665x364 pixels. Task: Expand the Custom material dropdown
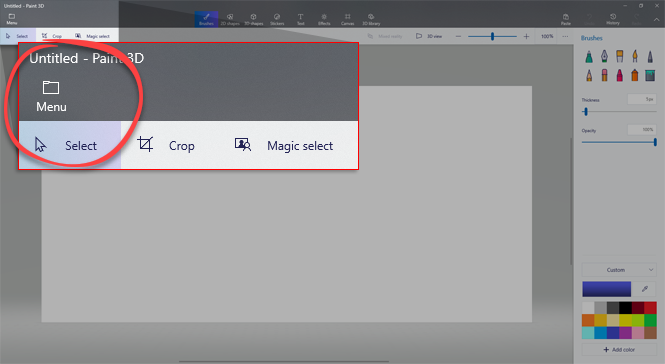coord(619,270)
